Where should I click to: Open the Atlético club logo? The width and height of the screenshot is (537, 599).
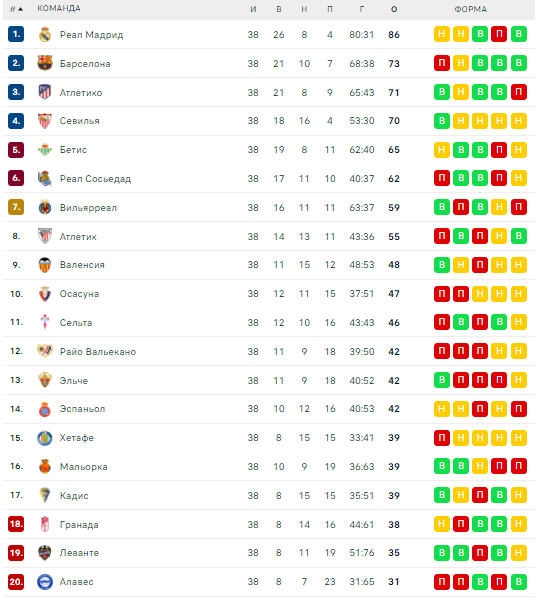coord(45,92)
